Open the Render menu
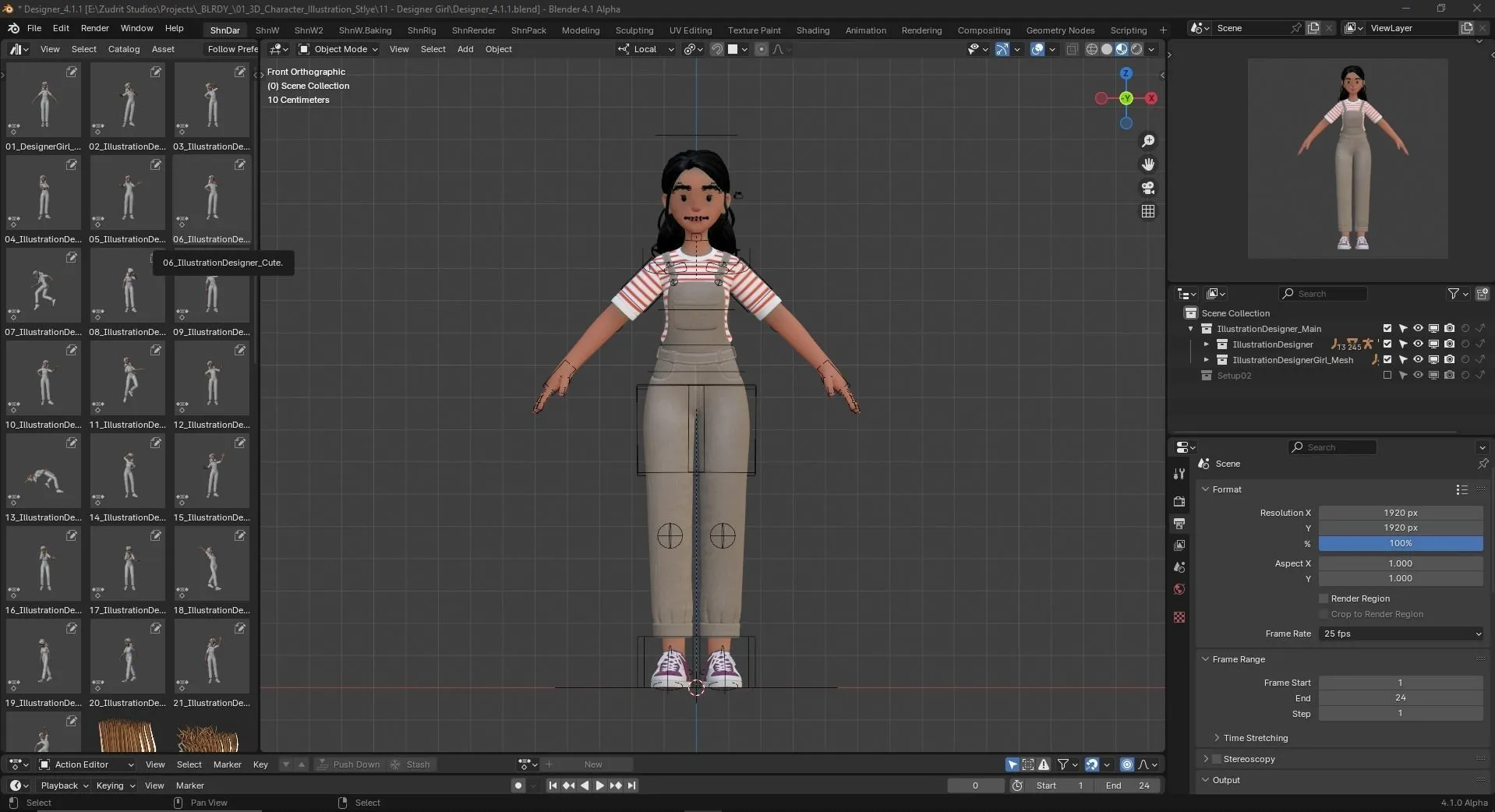The width and height of the screenshot is (1495, 812). coord(95,28)
